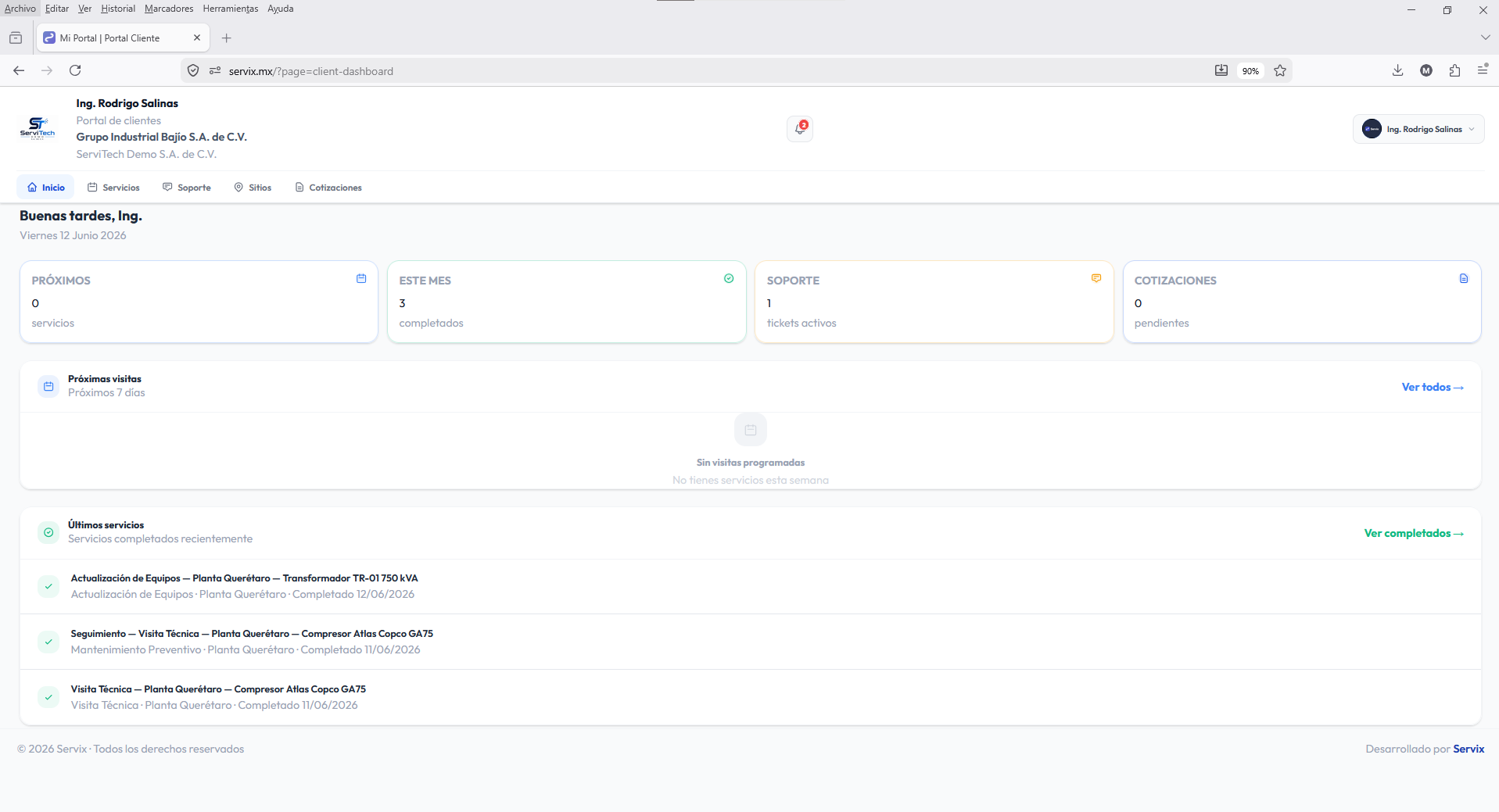Click the Viernes 12 Junio 2026 date text

click(x=73, y=235)
